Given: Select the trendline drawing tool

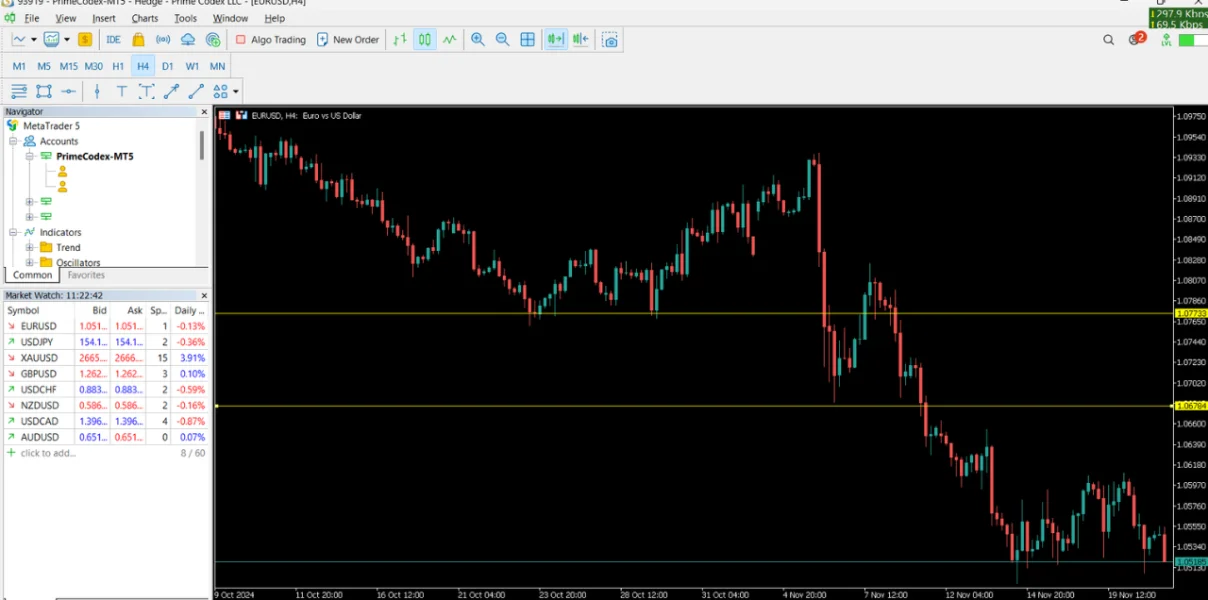Looking at the screenshot, I should tap(171, 91).
